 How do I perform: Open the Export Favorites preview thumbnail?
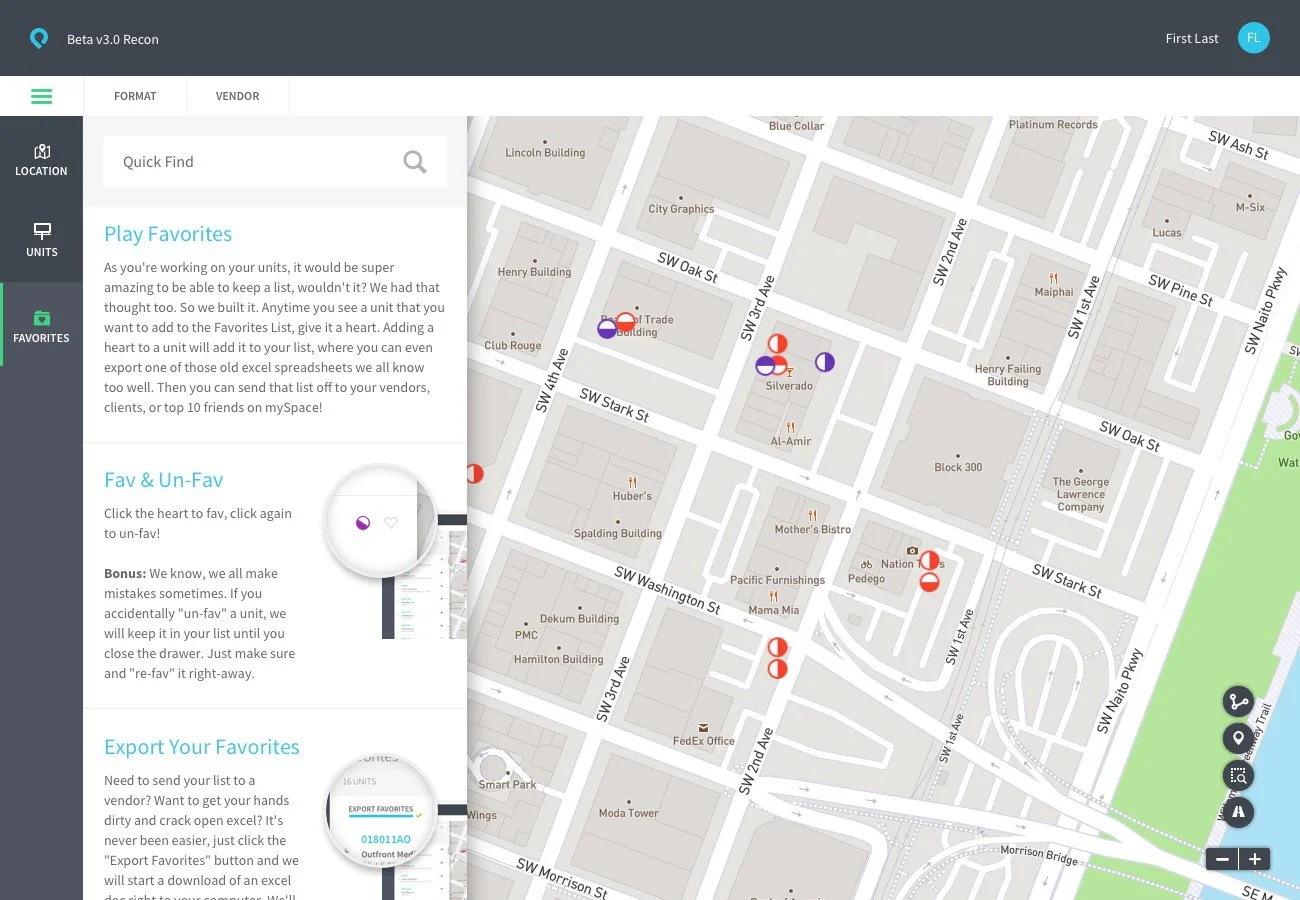point(380,811)
